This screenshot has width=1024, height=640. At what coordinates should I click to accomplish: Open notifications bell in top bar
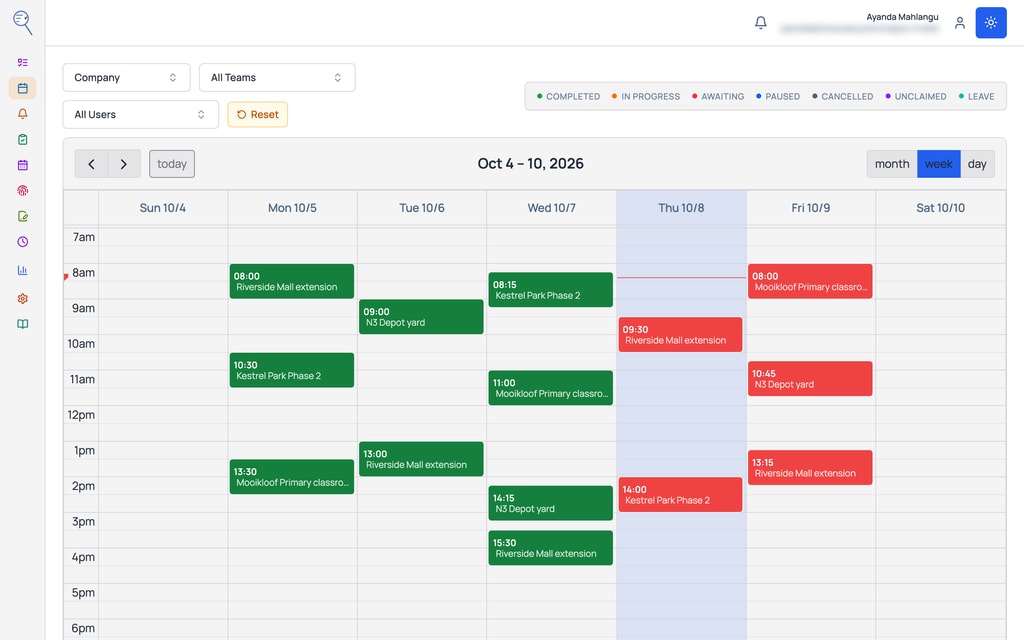coord(761,23)
